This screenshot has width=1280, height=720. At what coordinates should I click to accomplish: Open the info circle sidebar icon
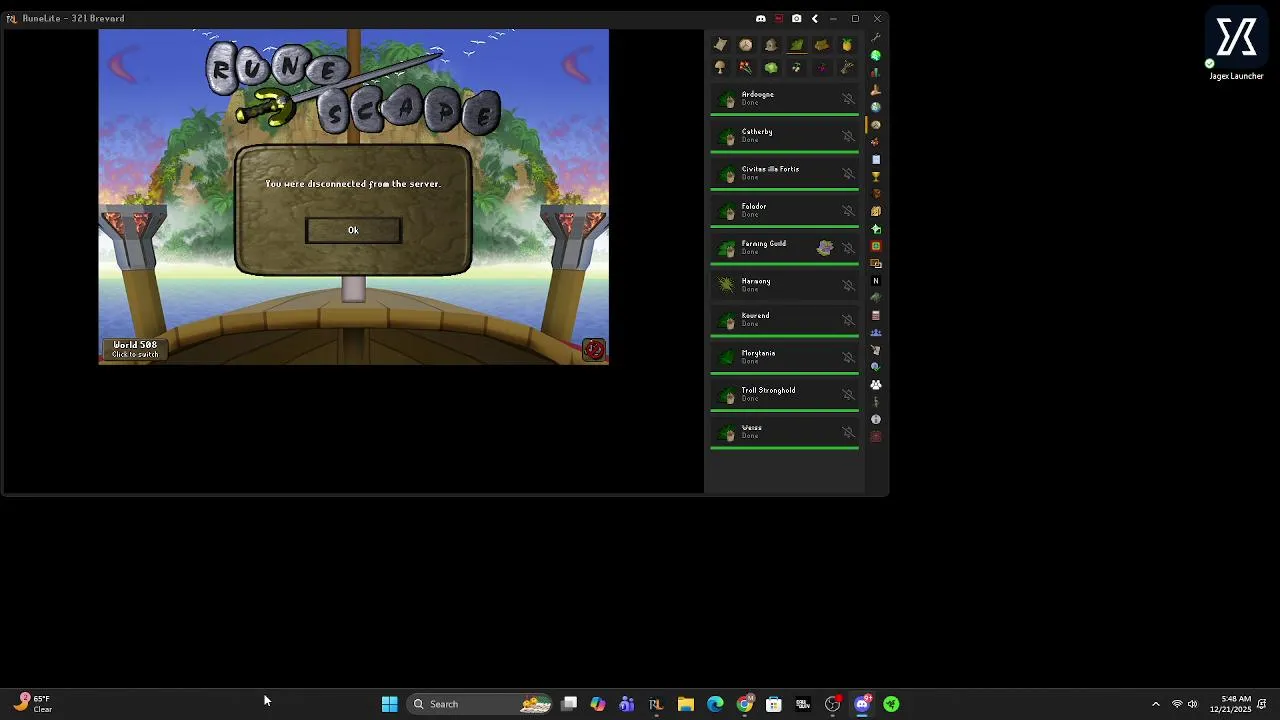pos(876,419)
